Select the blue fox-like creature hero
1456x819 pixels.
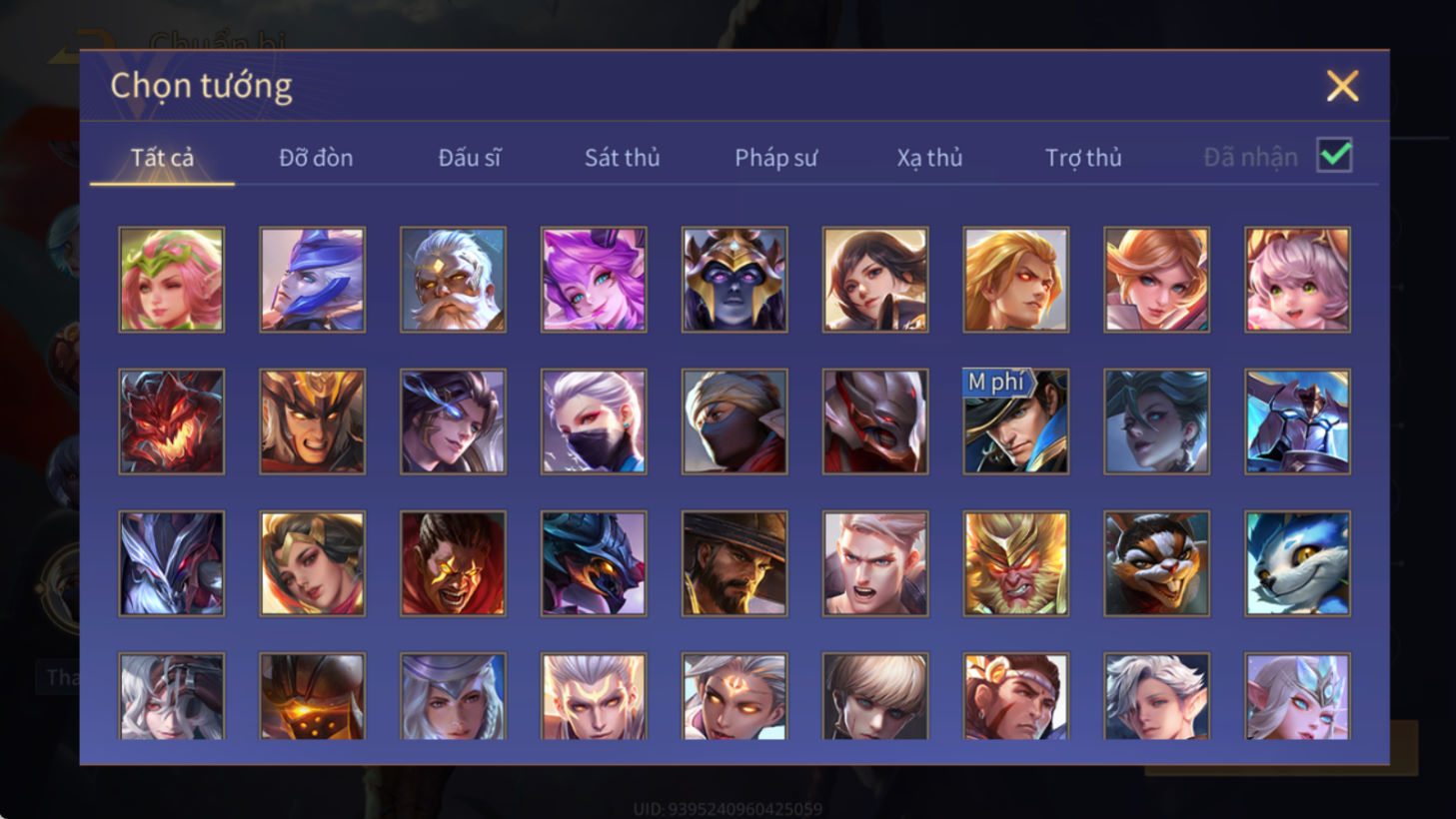pos(1297,563)
